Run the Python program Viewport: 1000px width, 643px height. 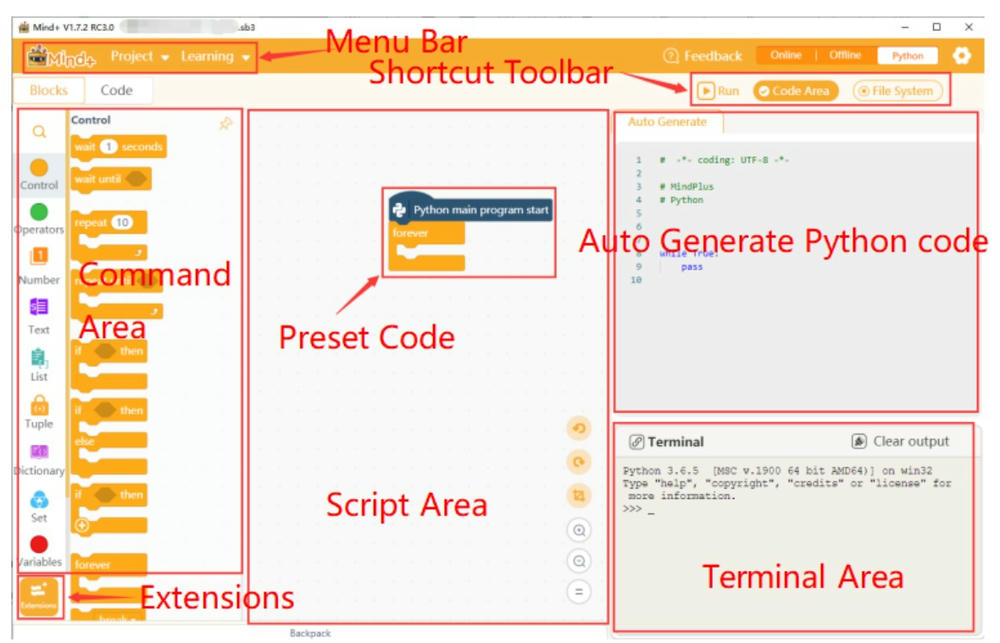coord(718,91)
